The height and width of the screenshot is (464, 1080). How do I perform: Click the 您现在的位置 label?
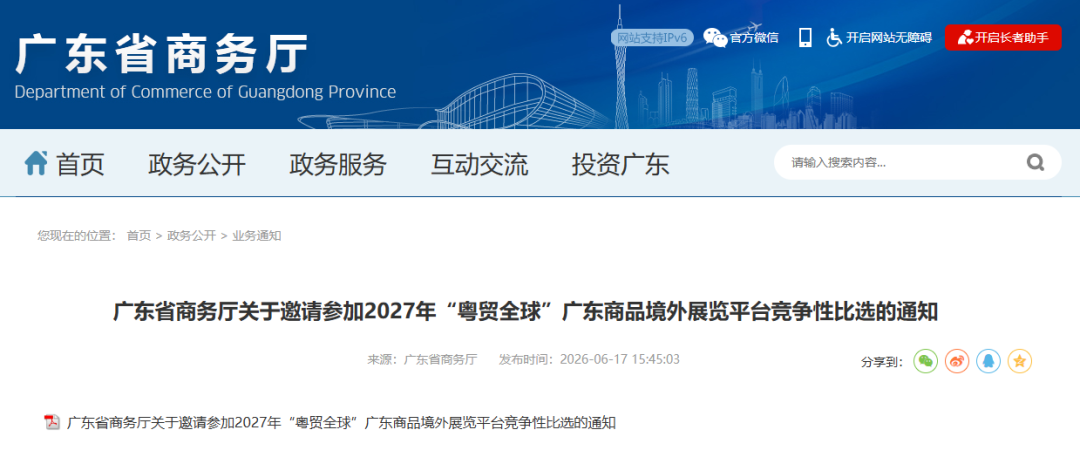pos(77,236)
